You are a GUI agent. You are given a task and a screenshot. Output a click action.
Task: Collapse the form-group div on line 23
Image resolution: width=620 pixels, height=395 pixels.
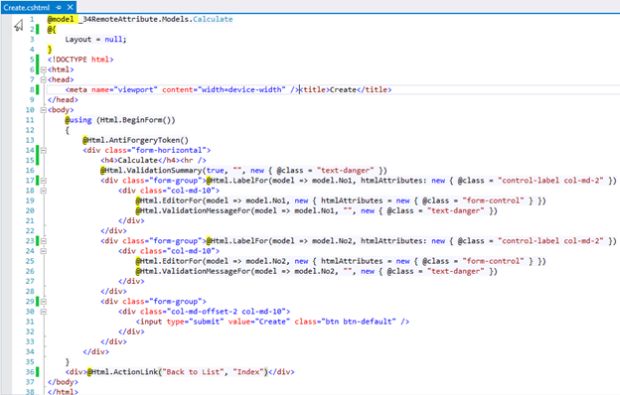pos(43,241)
